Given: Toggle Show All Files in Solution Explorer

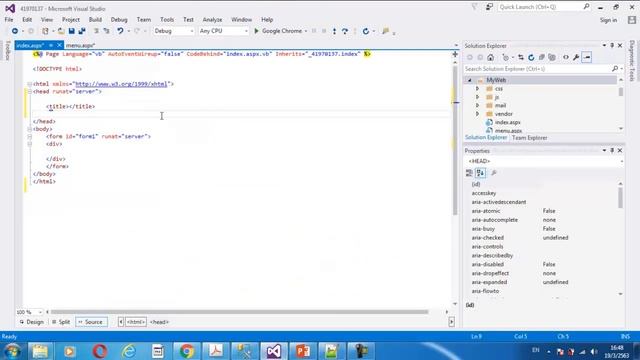Looking at the screenshot, I should click(552, 58).
